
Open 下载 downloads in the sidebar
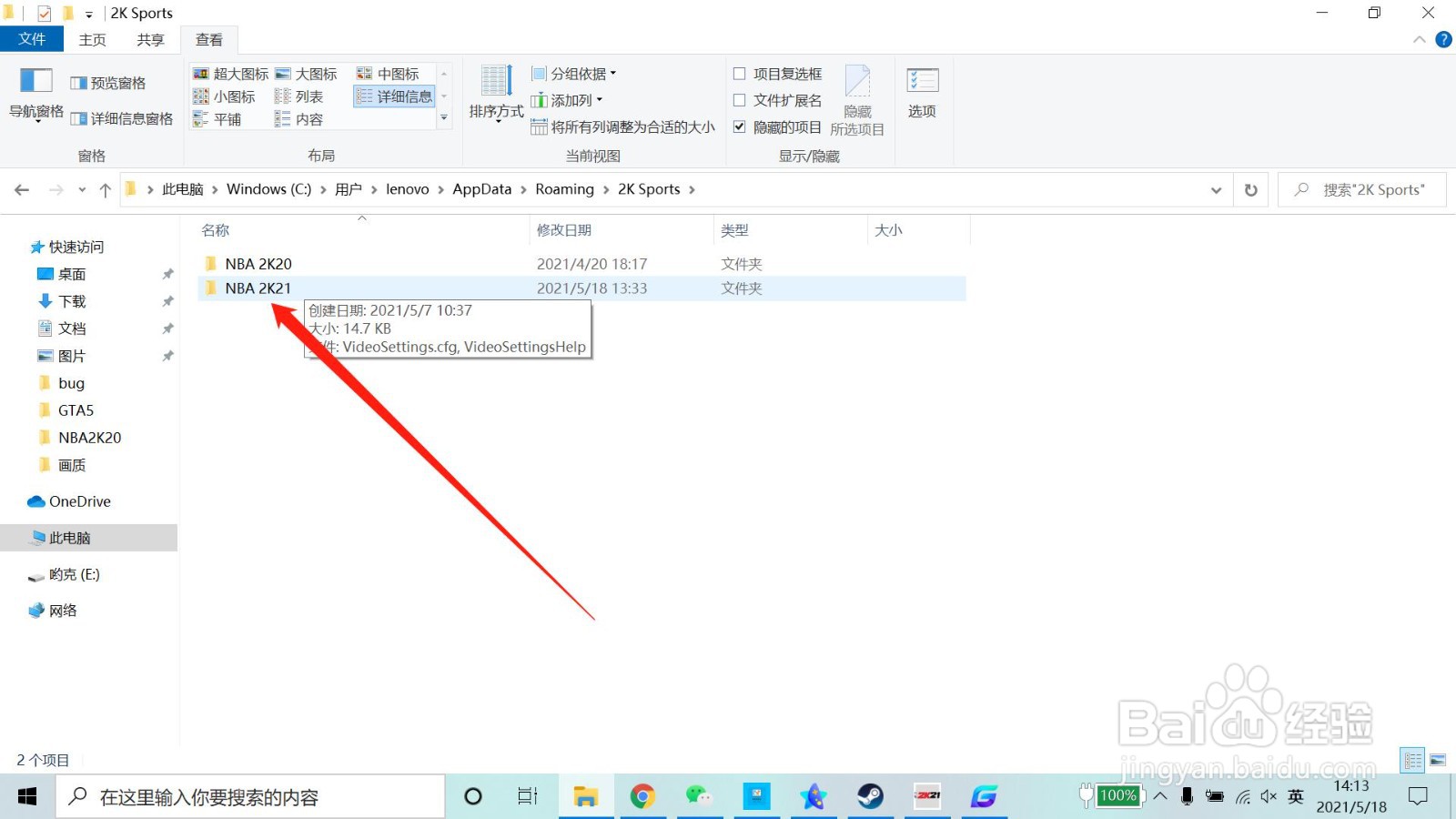72,301
